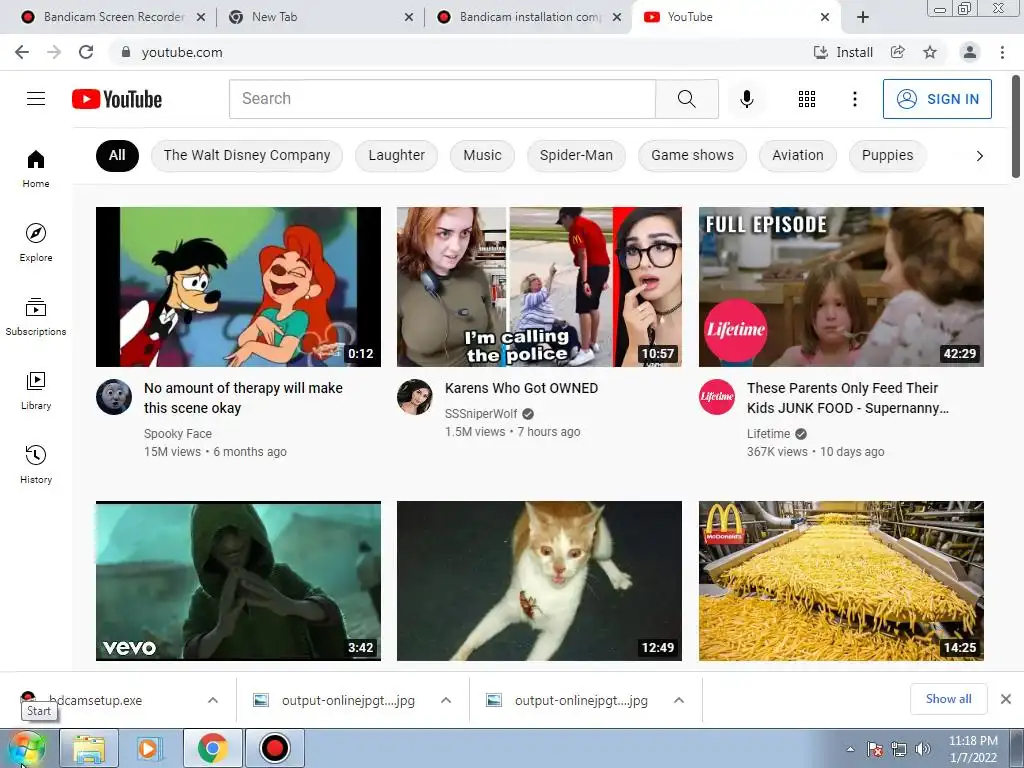
Task: Click the Chrome taskbar icon
Action: click(x=213, y=748)
